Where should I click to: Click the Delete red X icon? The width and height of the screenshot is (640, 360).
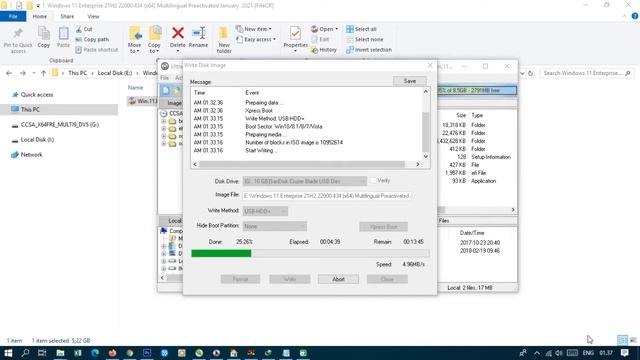click(178, 33)
